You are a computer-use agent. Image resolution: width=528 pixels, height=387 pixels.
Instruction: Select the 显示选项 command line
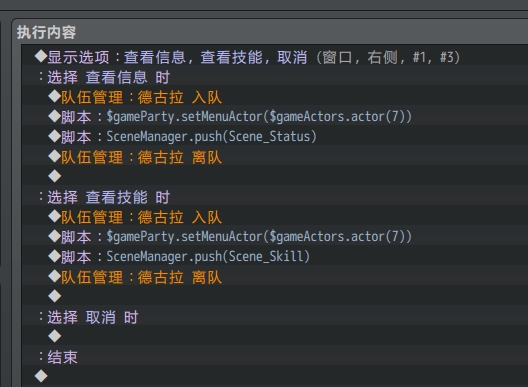pos(275,57)
